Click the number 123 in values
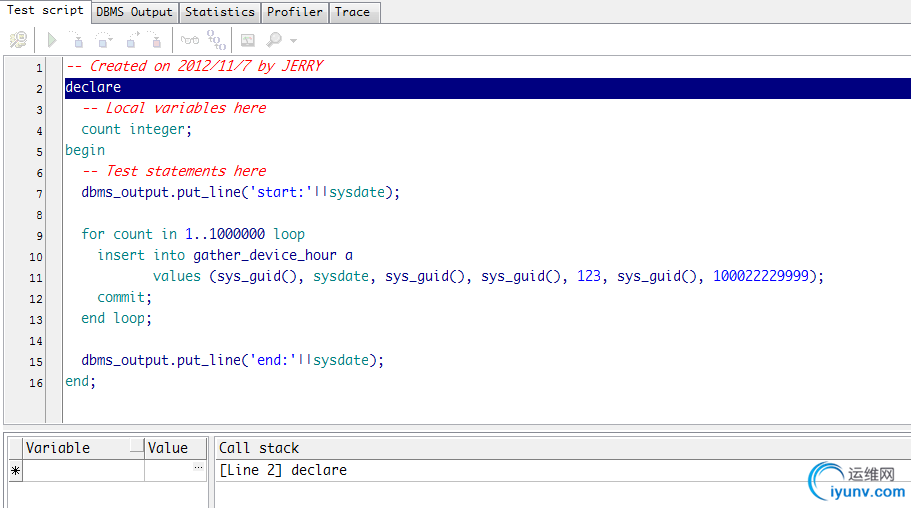This screenshot has height=508, width=911. click(x=589, y=276)
